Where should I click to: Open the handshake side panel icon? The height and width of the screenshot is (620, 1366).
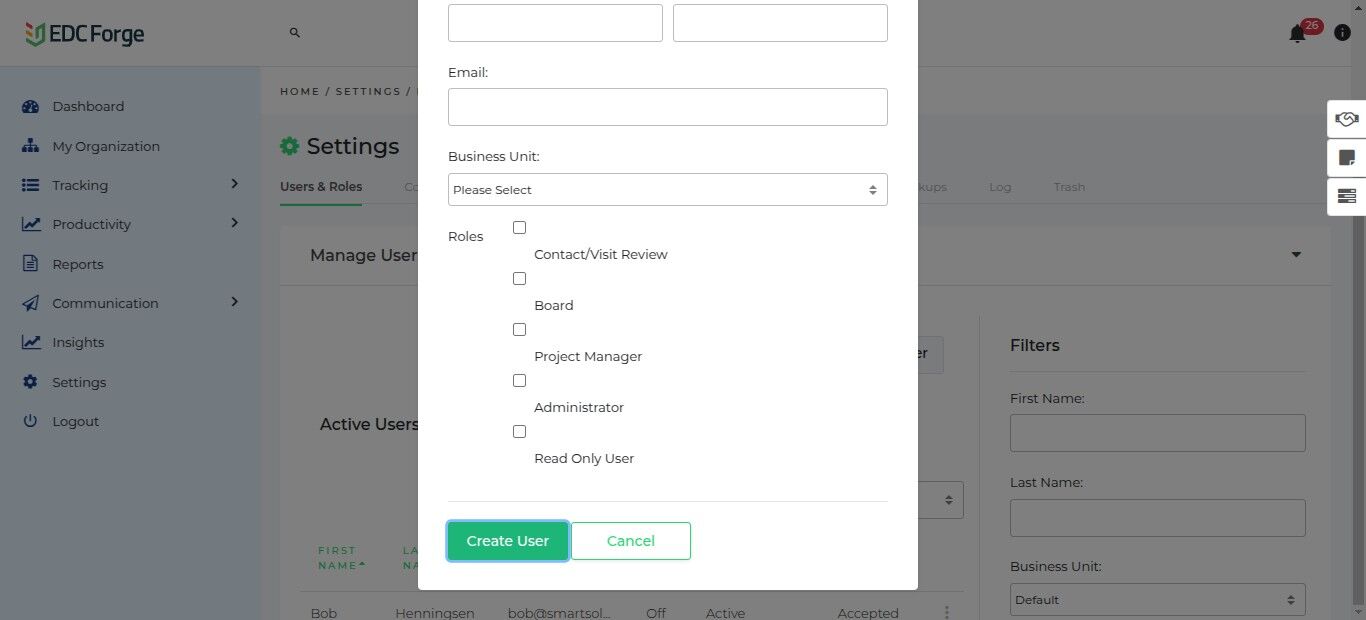tap(1346, 119)
